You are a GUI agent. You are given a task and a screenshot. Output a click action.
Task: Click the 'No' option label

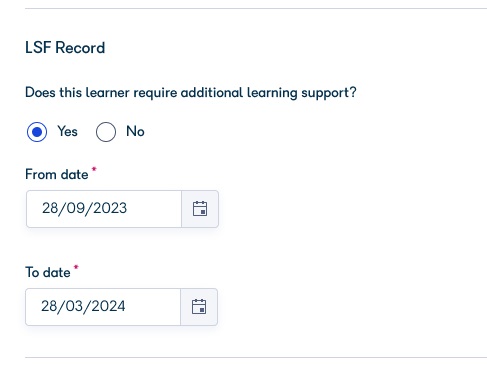tap(135, 131)
